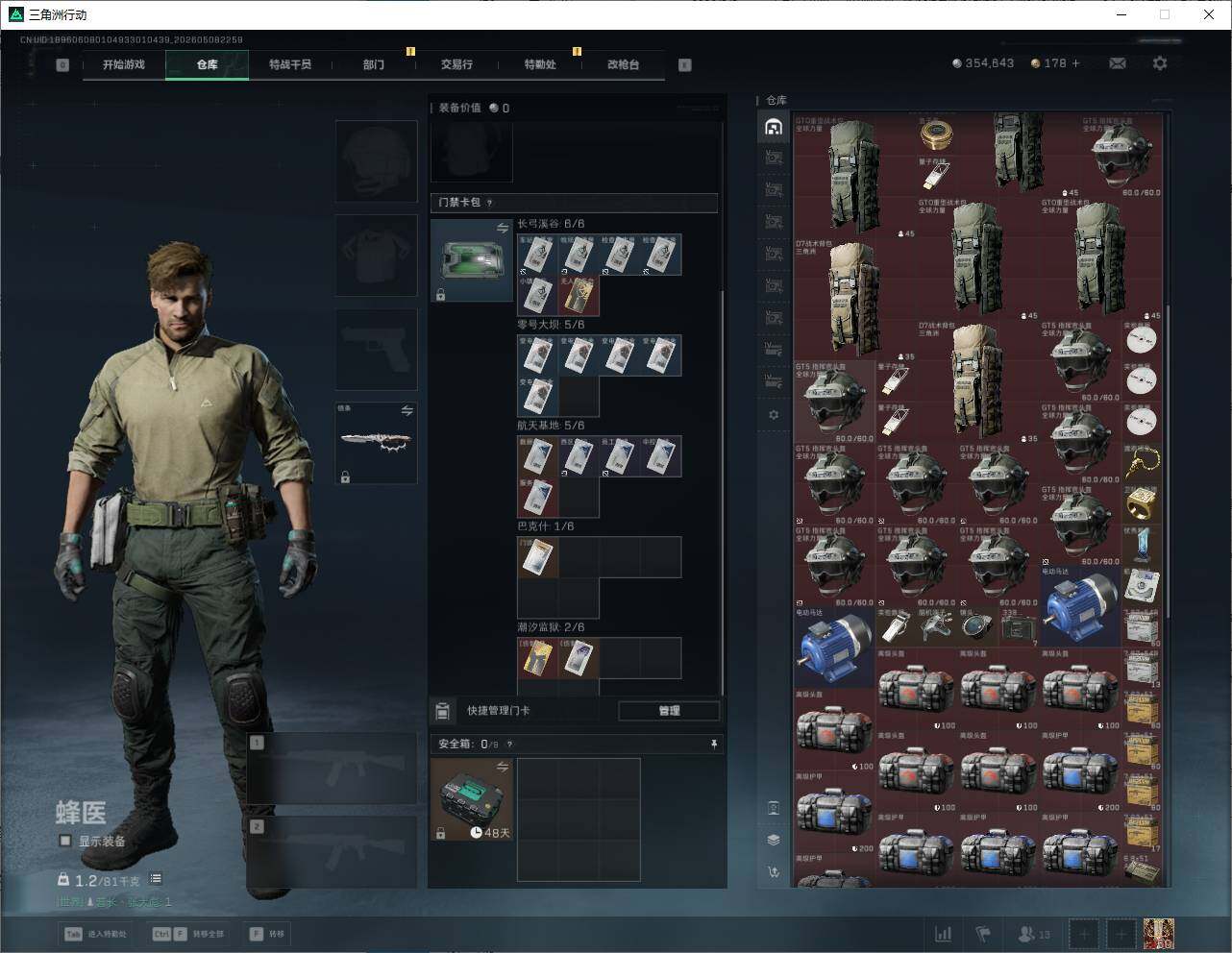The height and width of the screenshot is (953, 1232).
Task: Pin the safe box panel
Action: tap(714, 744)
